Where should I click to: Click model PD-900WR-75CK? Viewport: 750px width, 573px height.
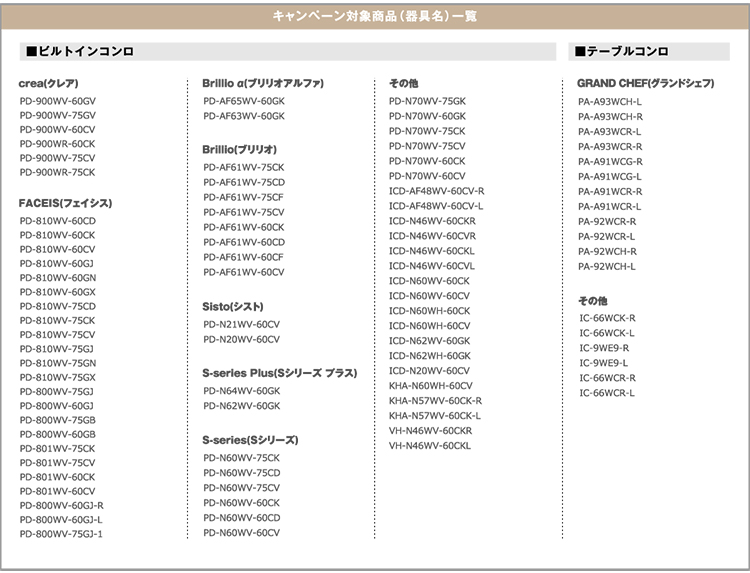[57, 172]
